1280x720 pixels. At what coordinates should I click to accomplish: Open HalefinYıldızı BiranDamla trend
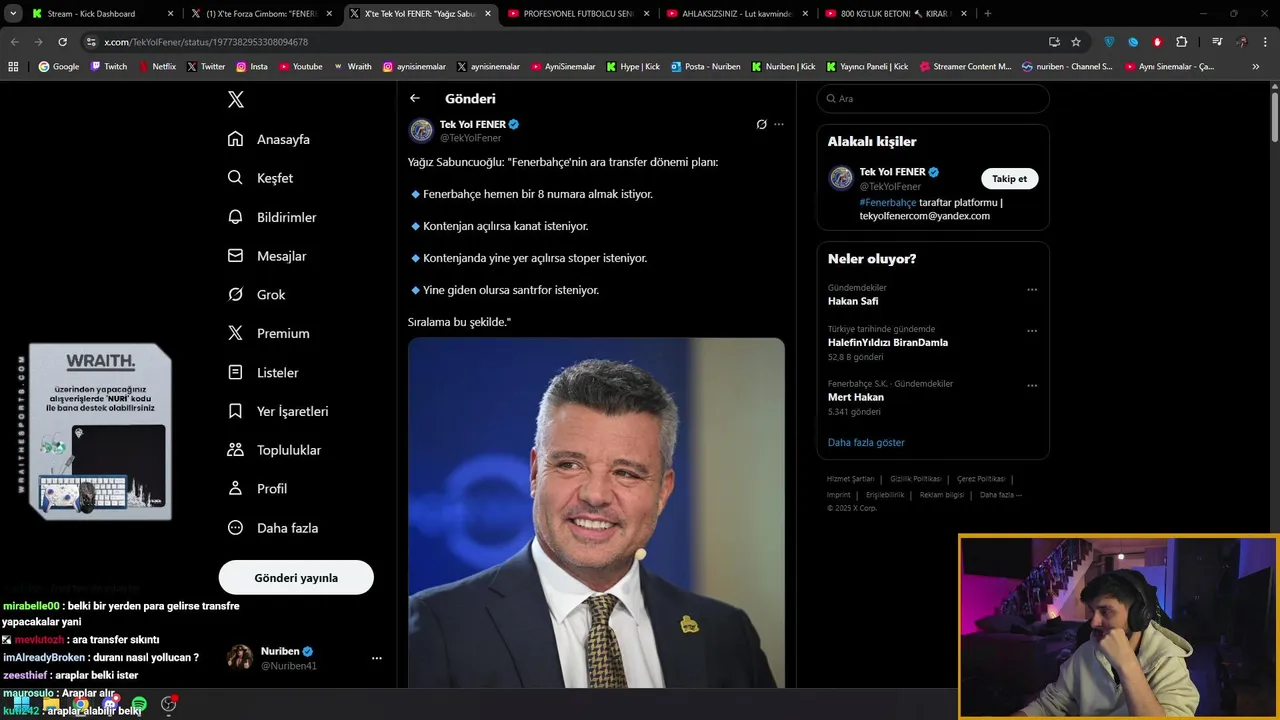click(888, 342)
